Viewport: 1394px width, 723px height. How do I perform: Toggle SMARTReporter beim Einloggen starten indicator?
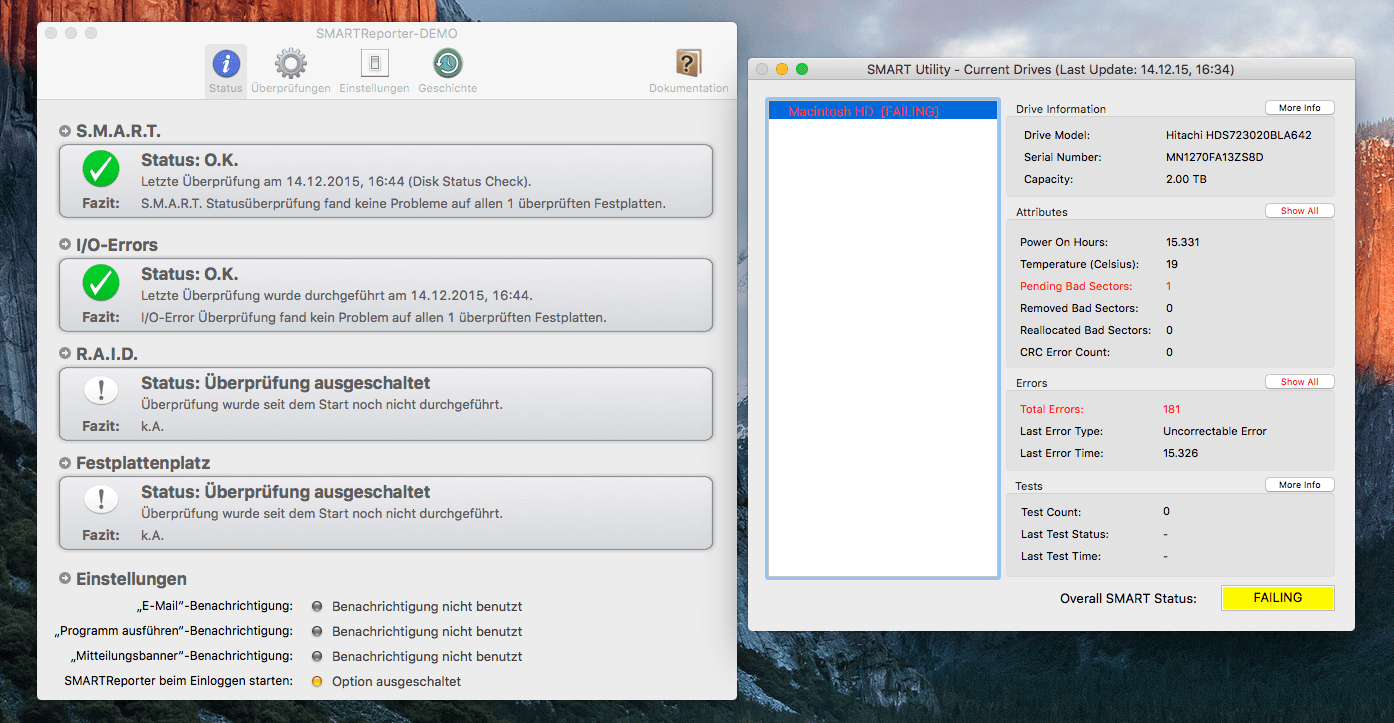click(317, 682)
